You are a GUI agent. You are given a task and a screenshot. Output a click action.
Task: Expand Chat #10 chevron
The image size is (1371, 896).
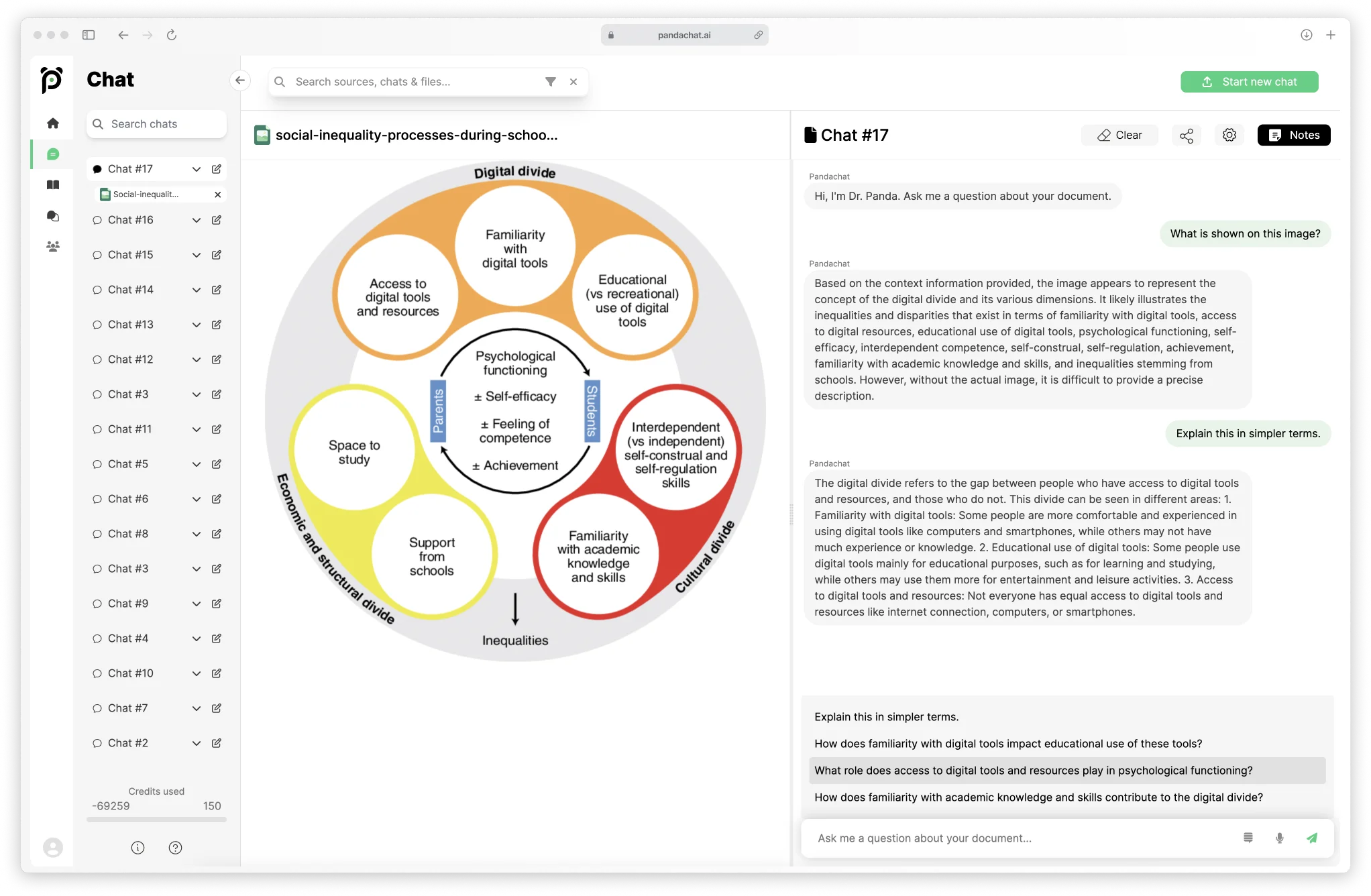coord(196,673)
